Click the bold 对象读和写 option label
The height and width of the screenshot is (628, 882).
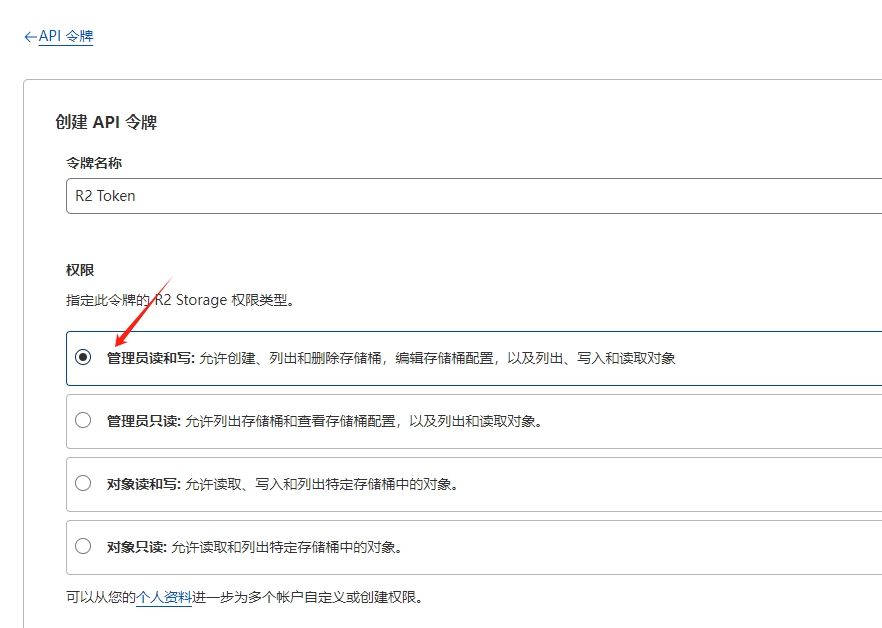143,484
